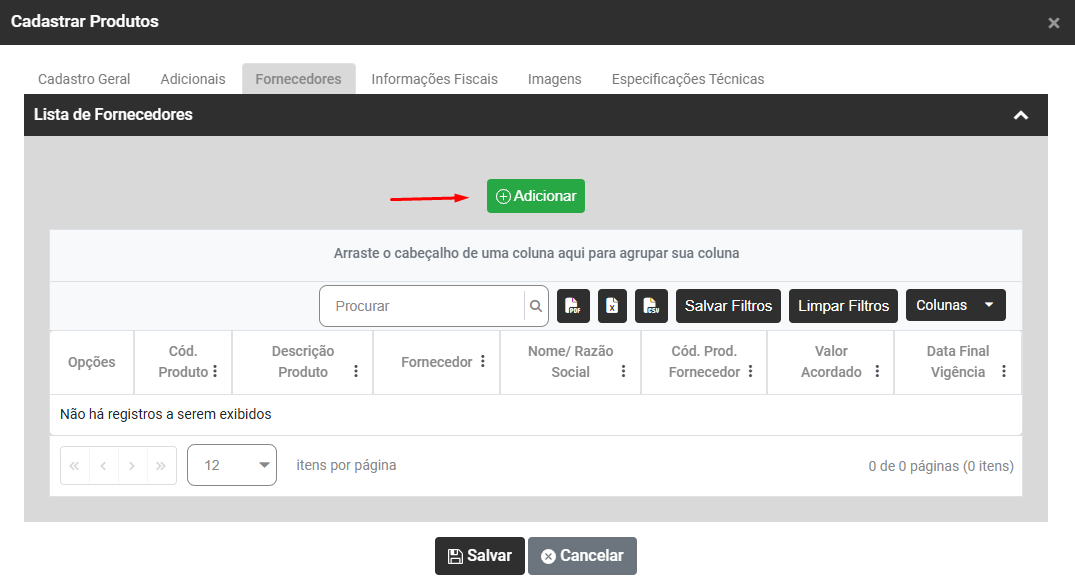The width and height of the screenshot is (1075, 588).
Task: Switch to Adicionais tab
Action: [x=193, y=79]
